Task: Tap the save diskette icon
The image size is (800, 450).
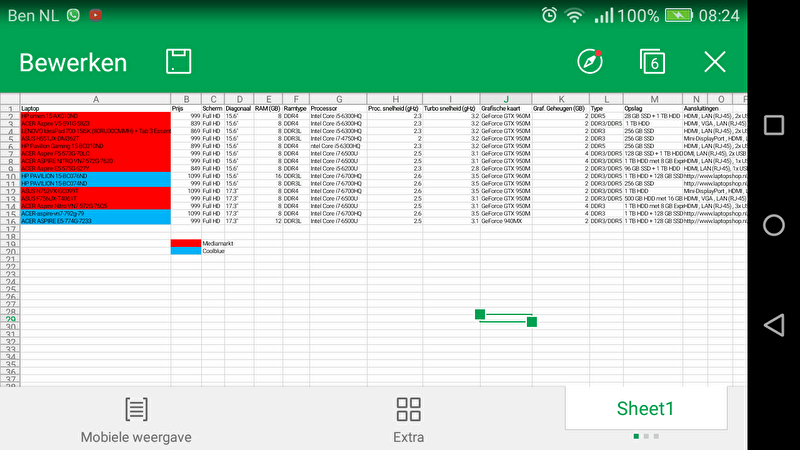Action: pos(179,62)
